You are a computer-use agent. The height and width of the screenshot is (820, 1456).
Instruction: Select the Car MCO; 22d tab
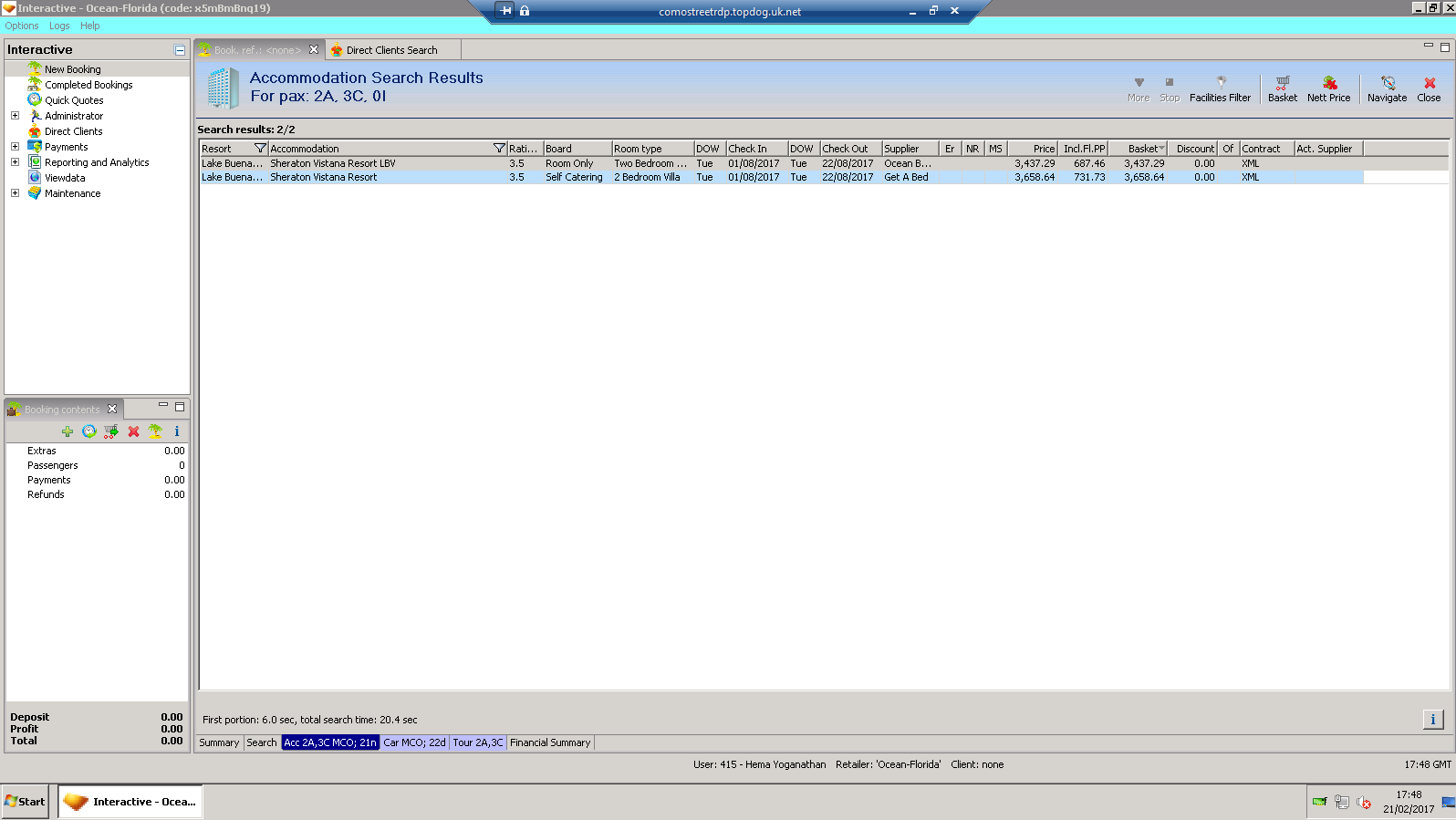[x=415, y=742]
